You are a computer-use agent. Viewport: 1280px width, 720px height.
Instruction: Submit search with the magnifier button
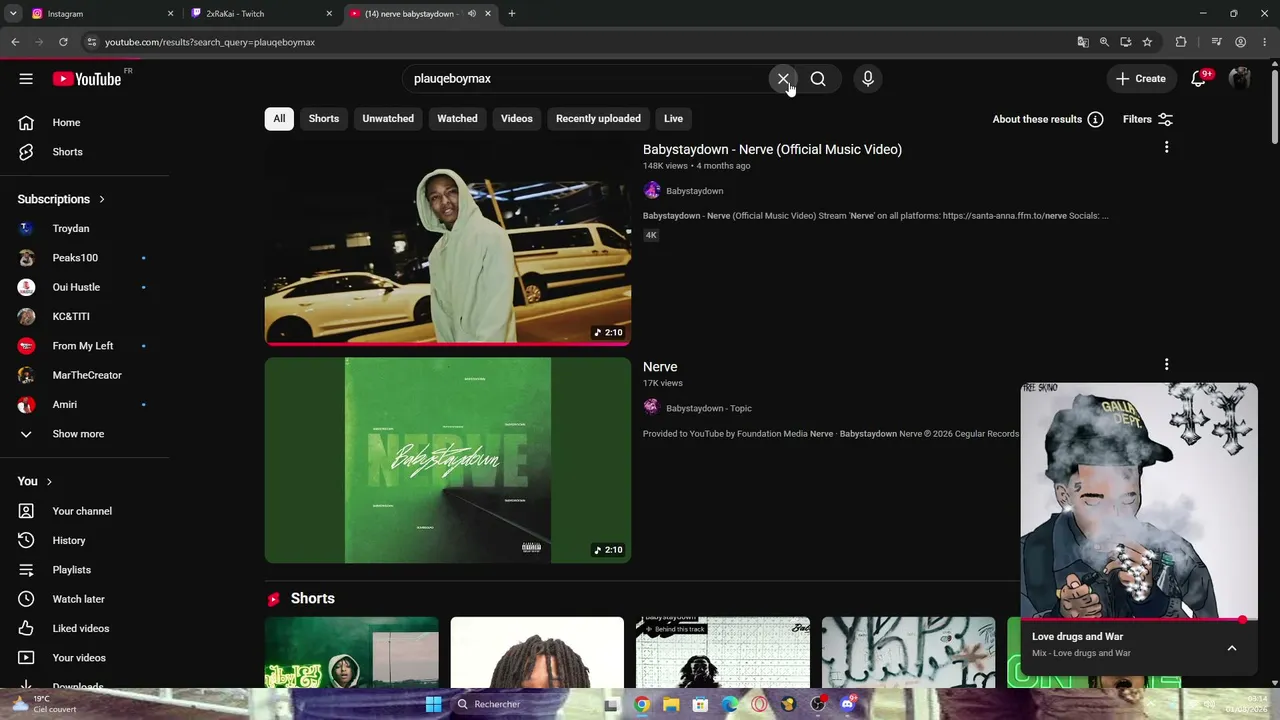(x=818, y=79)
